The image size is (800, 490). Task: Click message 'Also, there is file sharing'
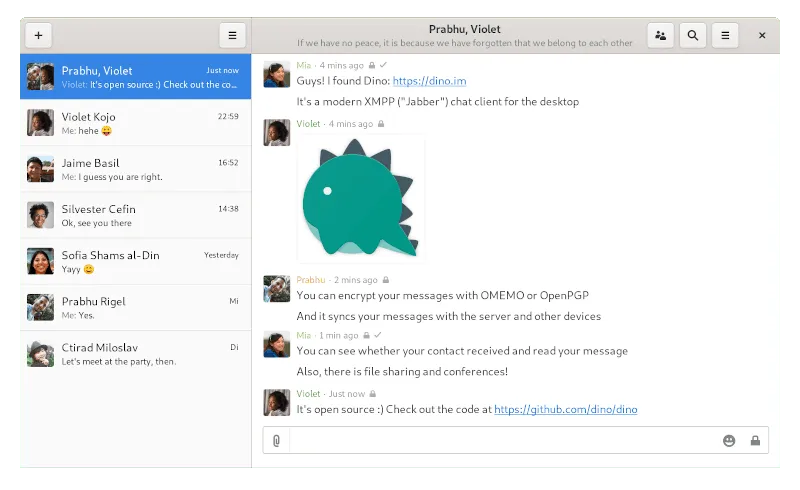tap(402, 372)
